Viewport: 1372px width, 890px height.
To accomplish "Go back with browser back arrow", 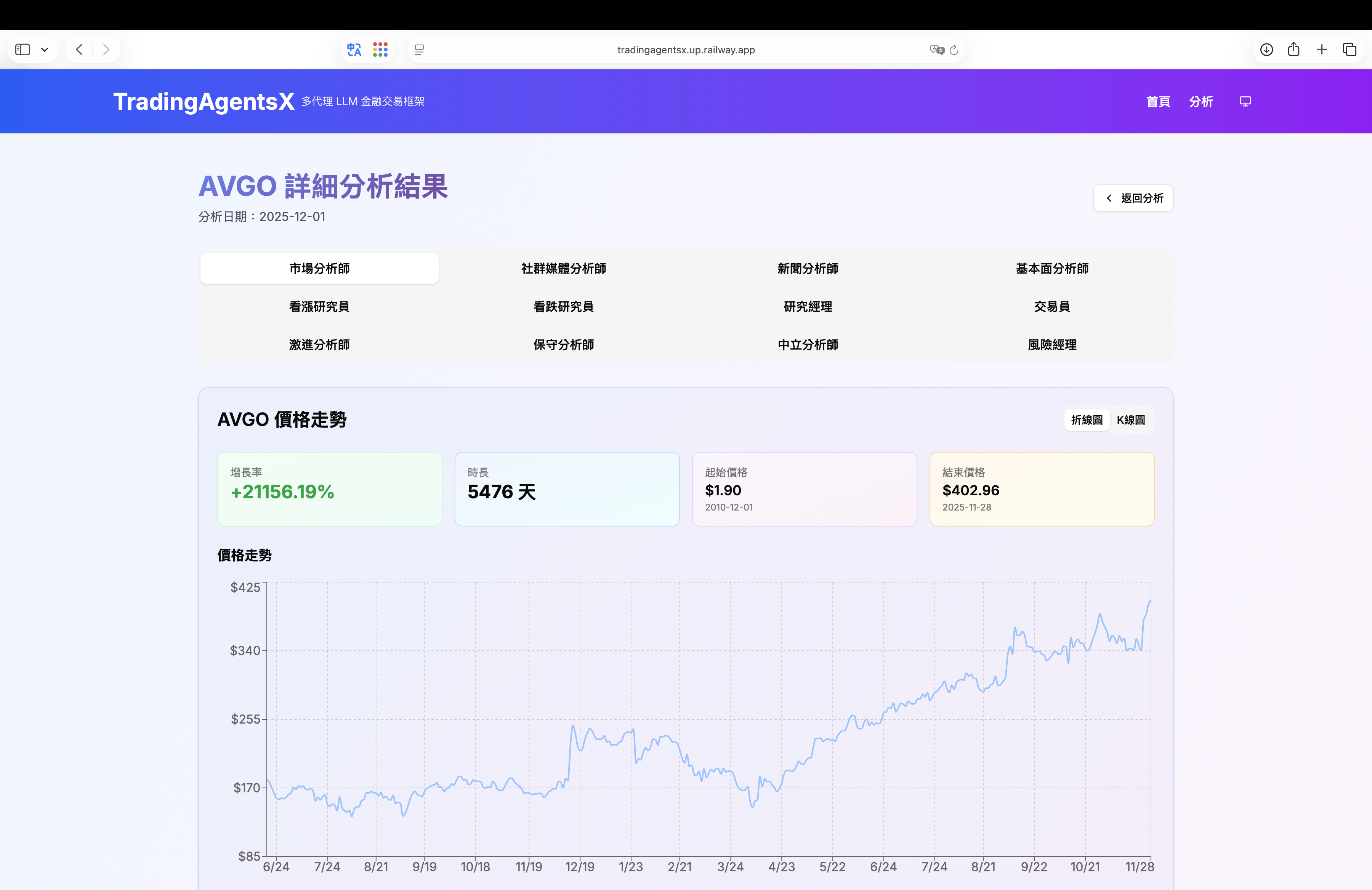I will click(x=79, y=50).
